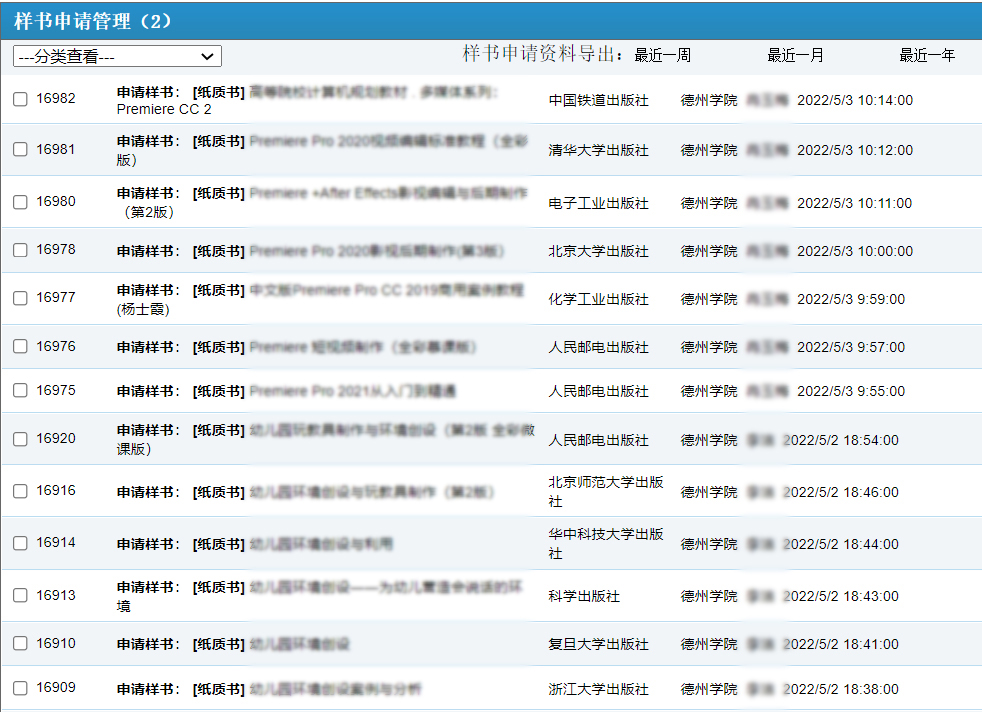Check the box for request 16909
This screenshot has height=712, width=982.
[x=20, y=689]
